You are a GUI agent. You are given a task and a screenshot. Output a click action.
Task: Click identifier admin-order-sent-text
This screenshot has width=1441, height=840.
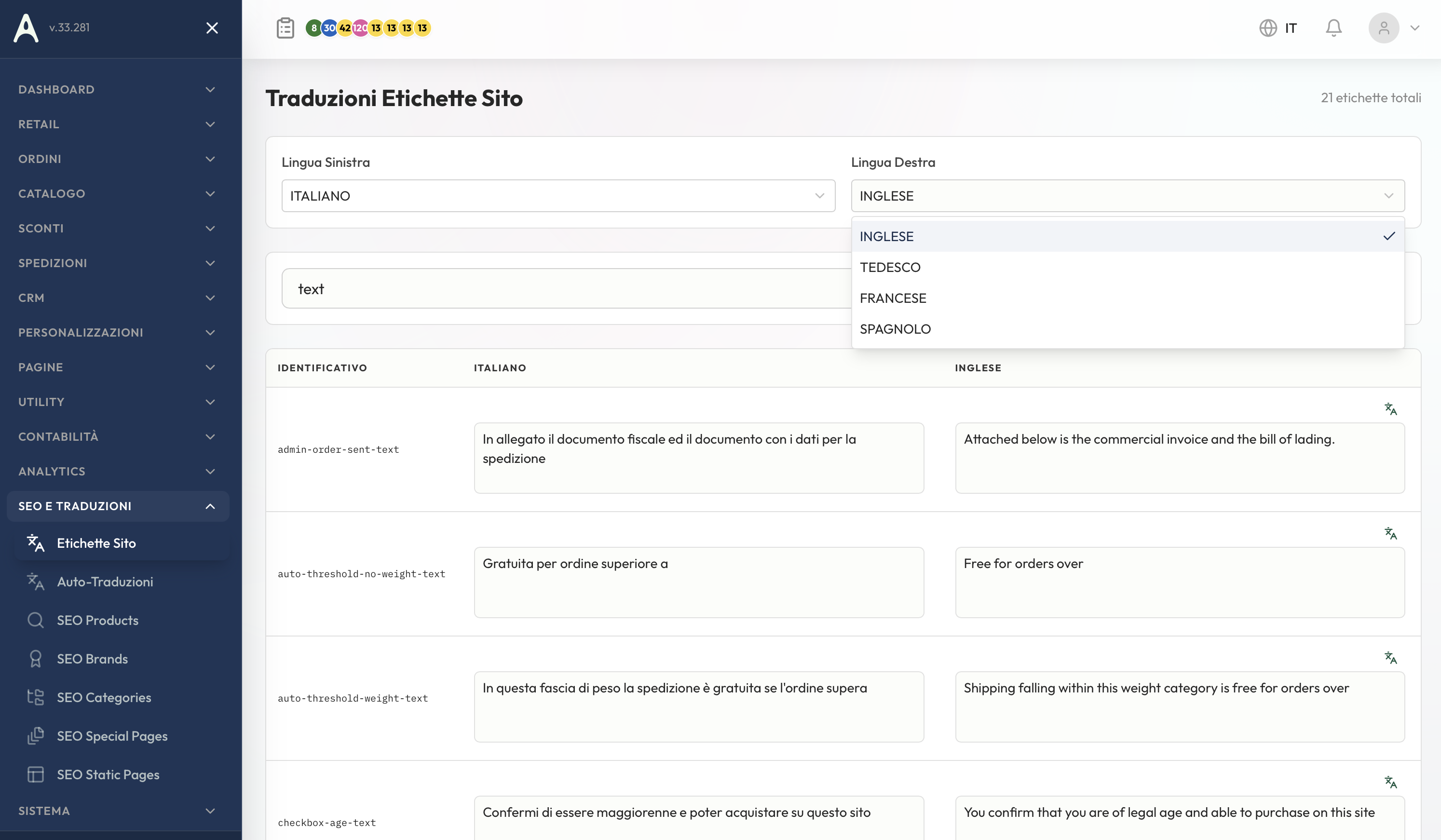click(x=338, y=449)
